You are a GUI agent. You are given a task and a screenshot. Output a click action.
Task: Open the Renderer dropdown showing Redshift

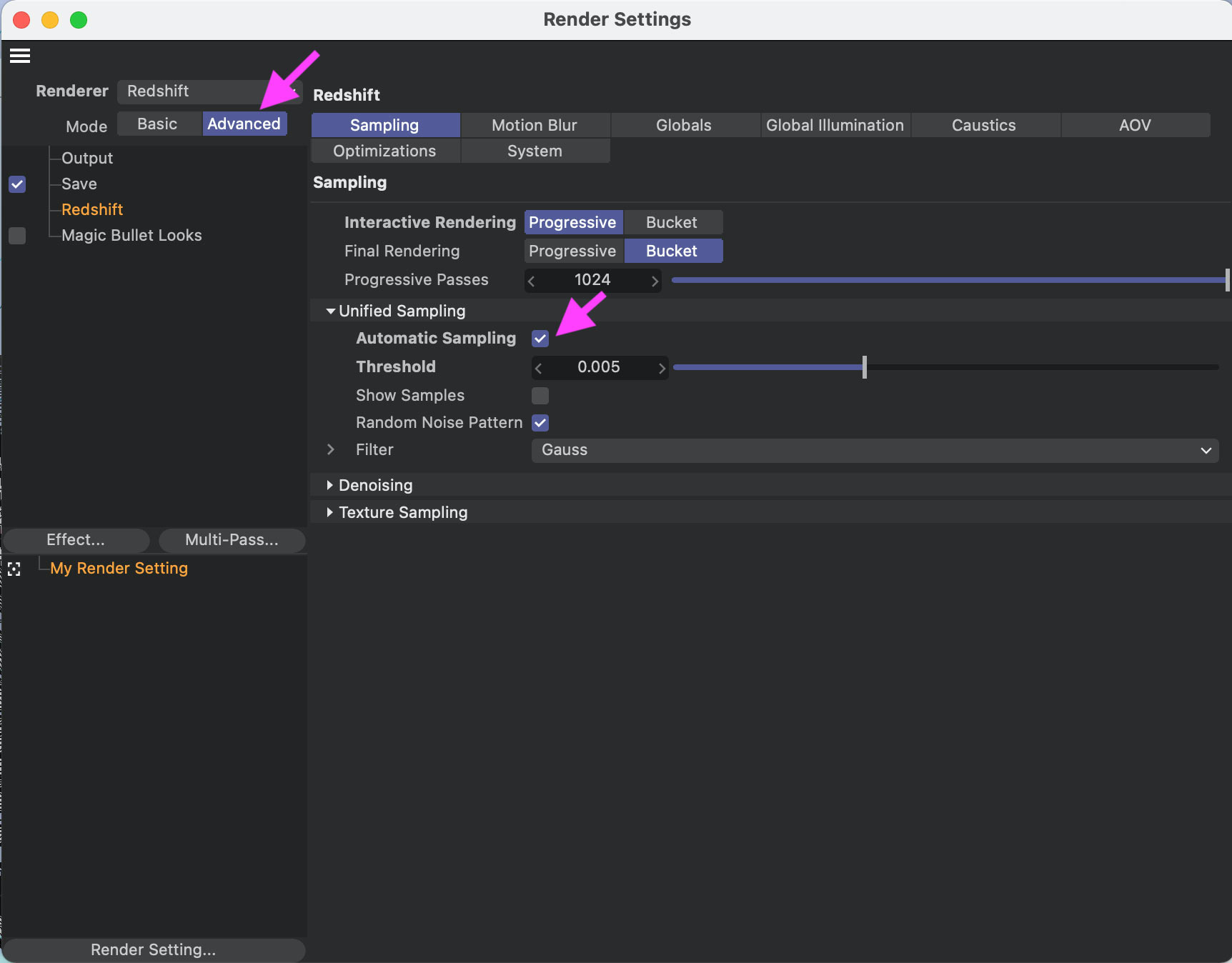tap(209, 91)
